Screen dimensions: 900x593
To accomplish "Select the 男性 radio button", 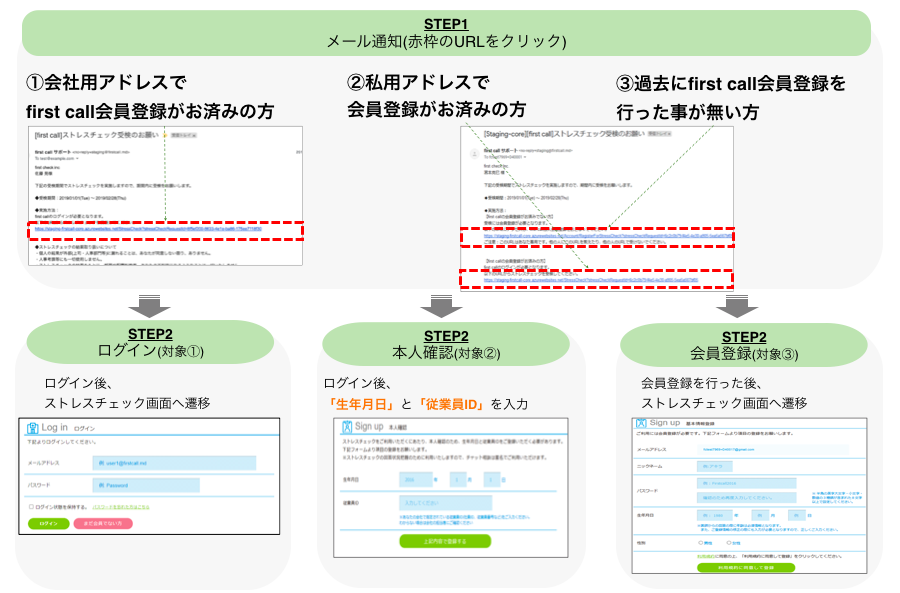I will coord(700,542).
